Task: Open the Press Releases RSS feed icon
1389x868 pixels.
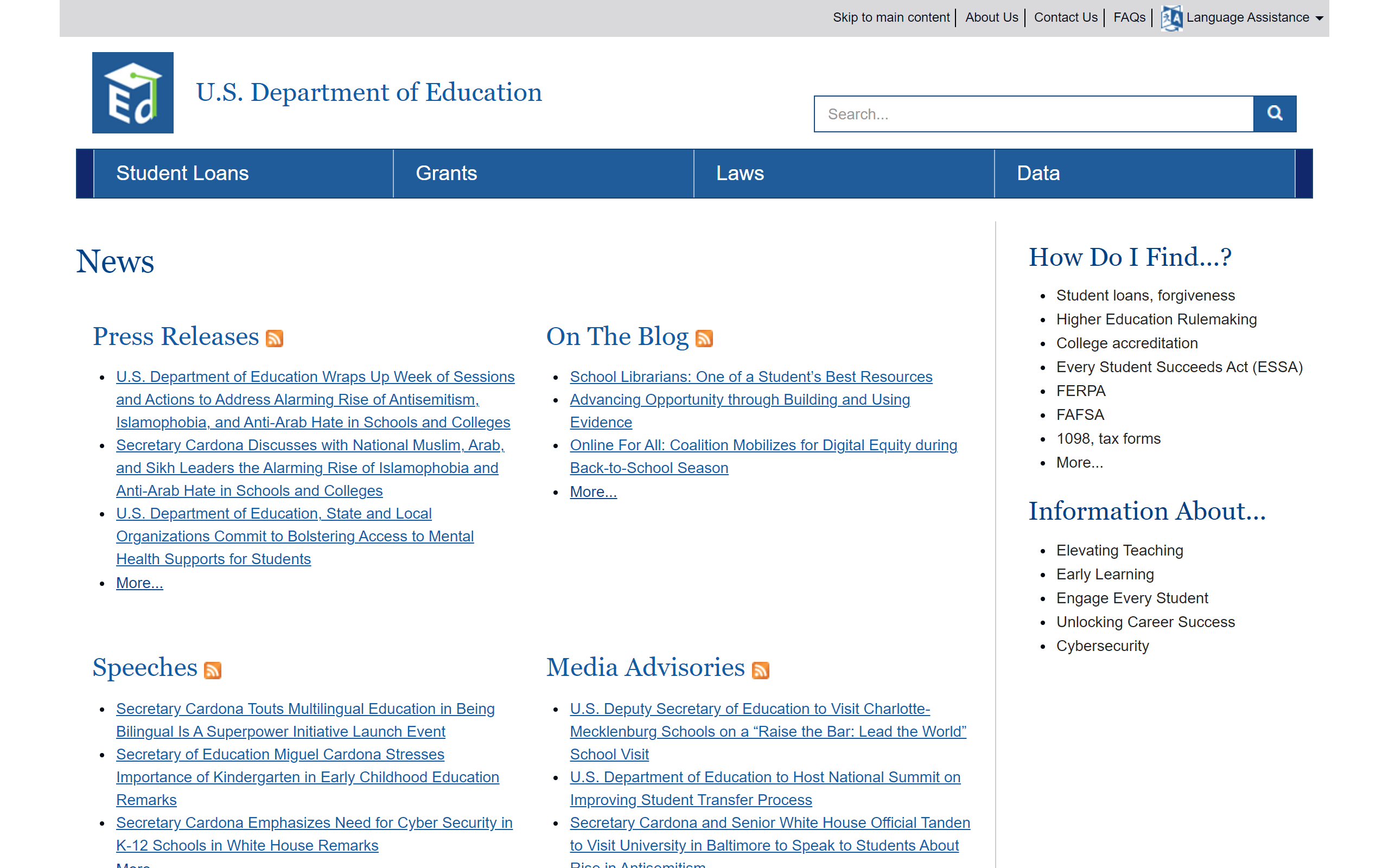Action: click(275, 339)
